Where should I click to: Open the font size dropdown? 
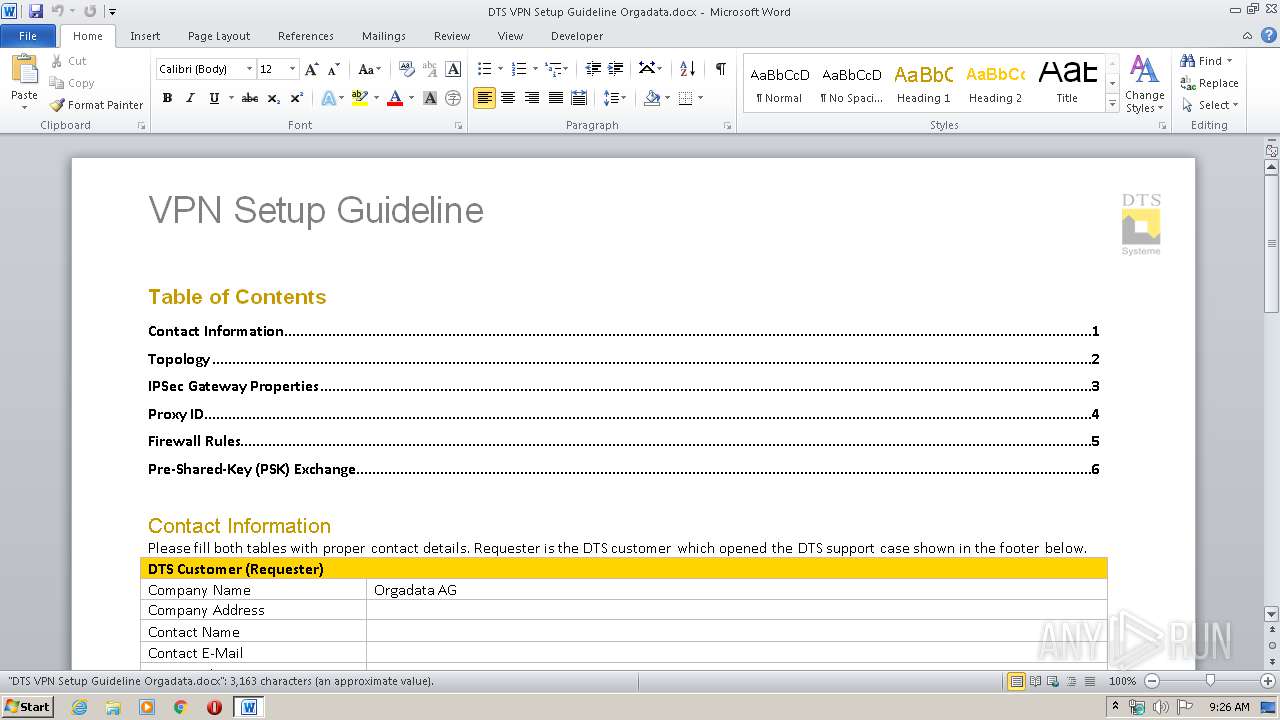coord(292,69)
